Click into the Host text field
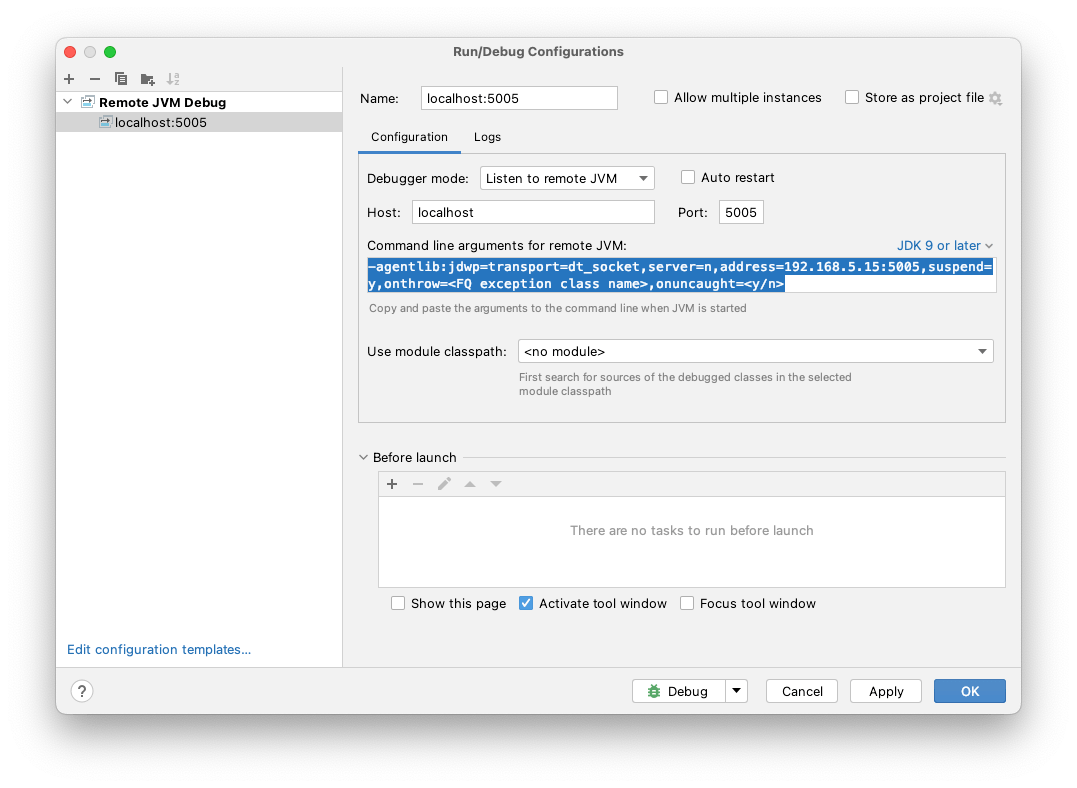 coord(532,212)
